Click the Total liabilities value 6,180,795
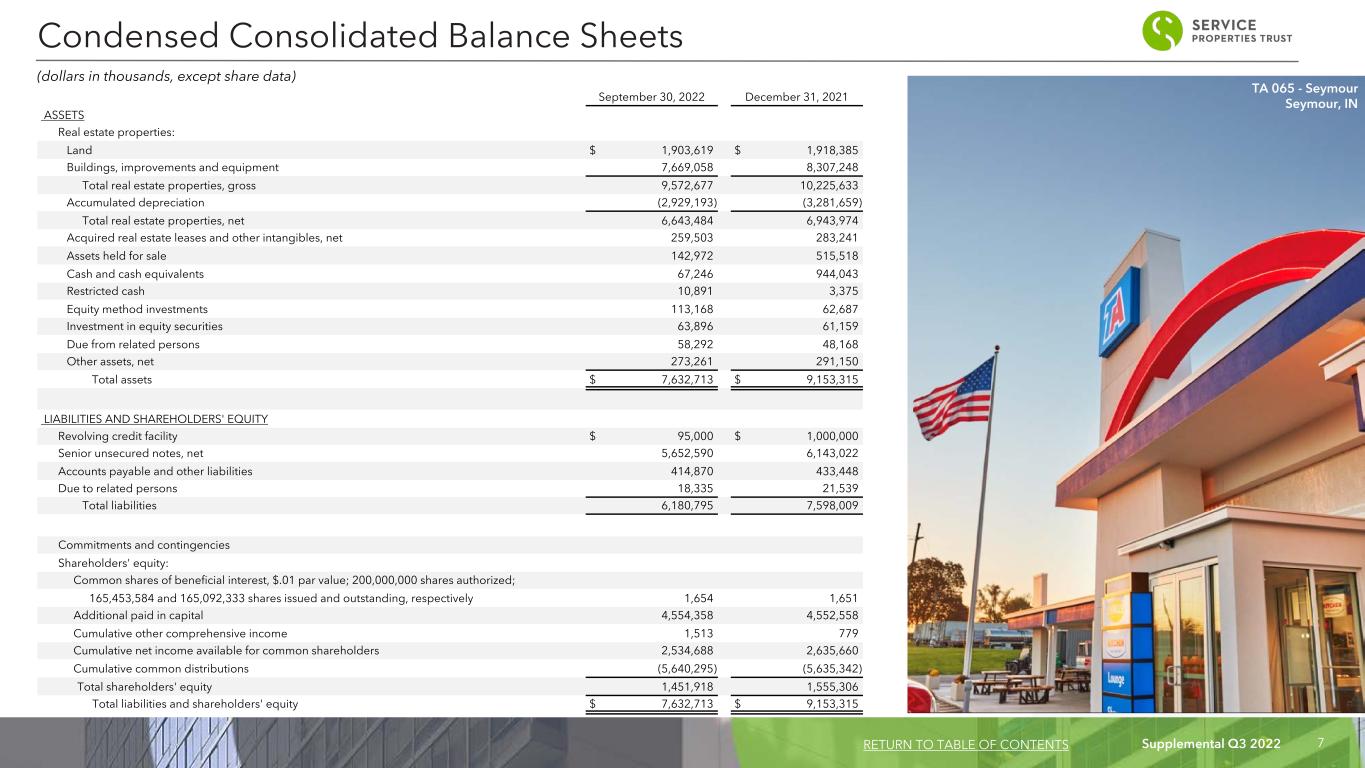The height and width of the screenshot is (768, 1365). point(678,506)
